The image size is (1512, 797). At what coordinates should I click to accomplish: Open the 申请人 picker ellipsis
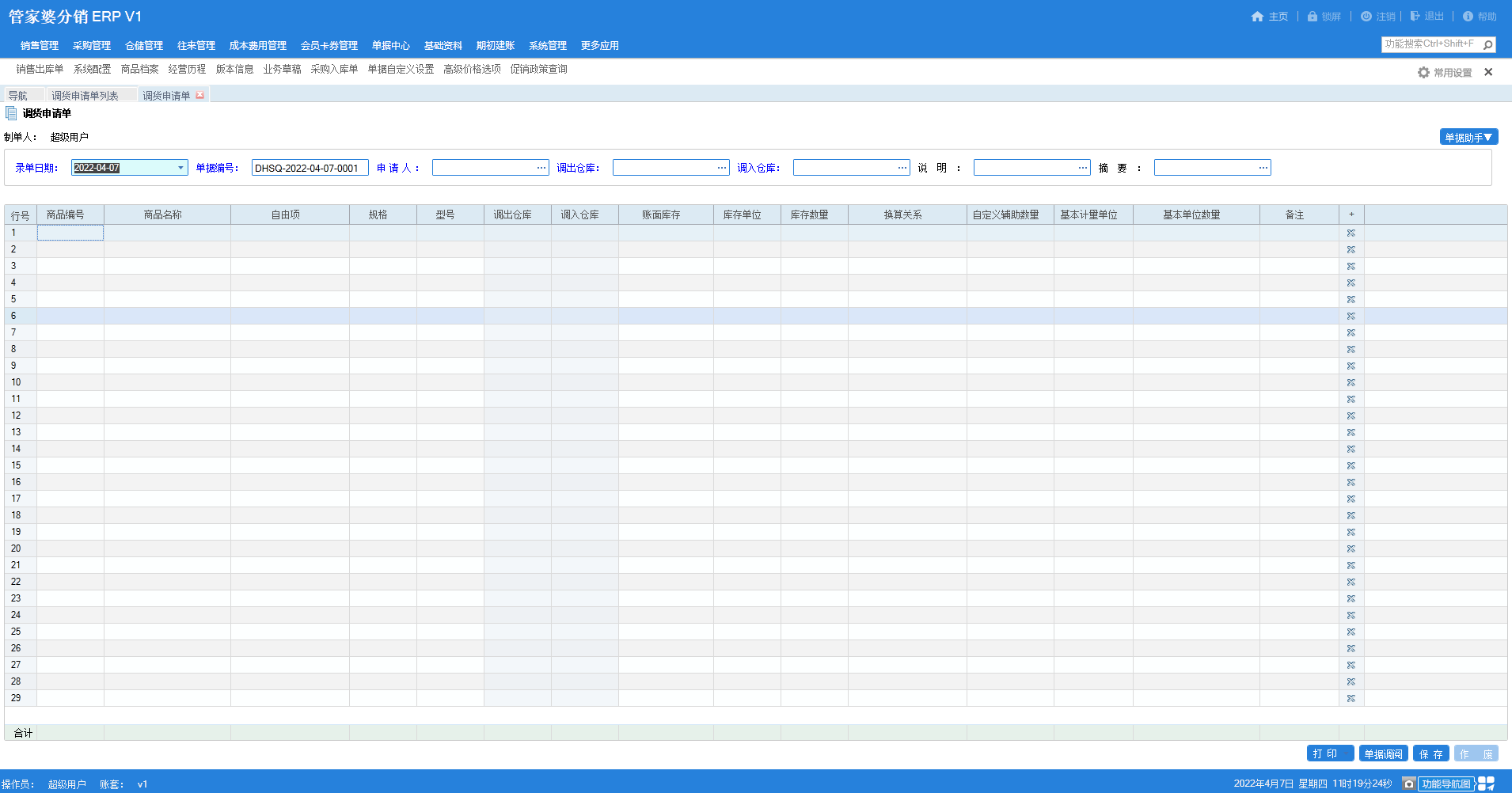[x=541, y=168]
